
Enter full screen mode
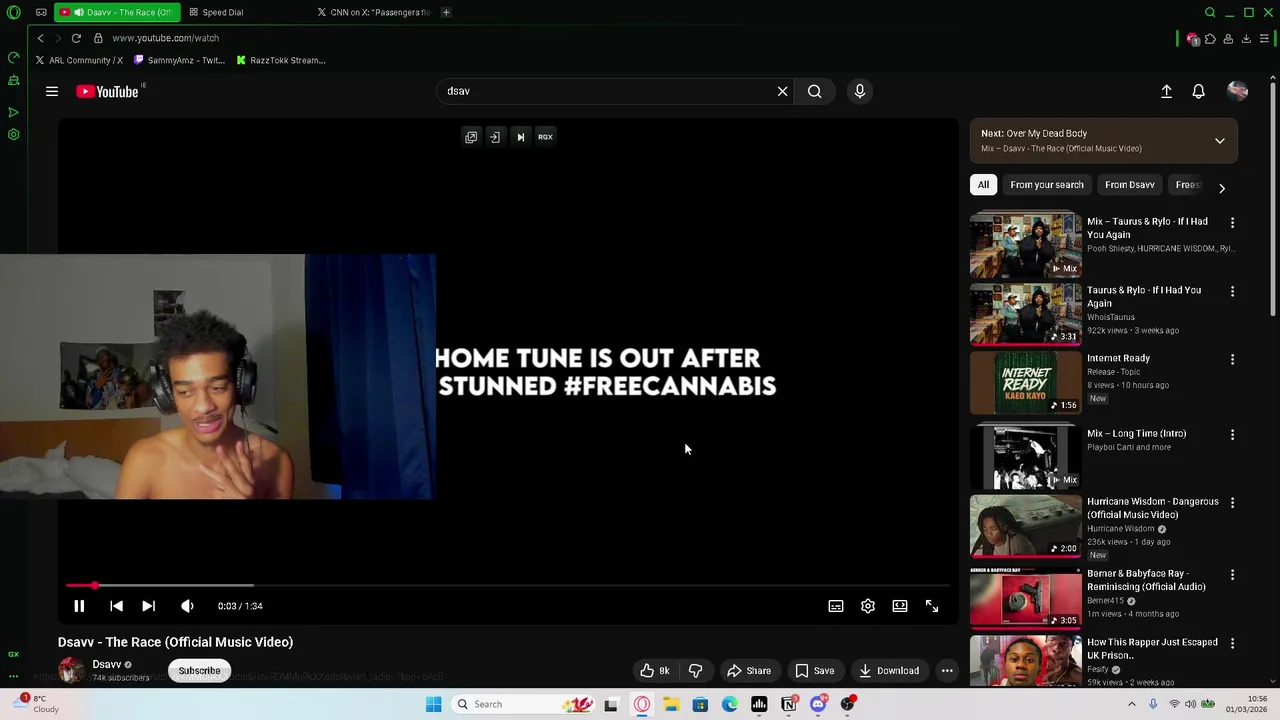click(932, 606)
